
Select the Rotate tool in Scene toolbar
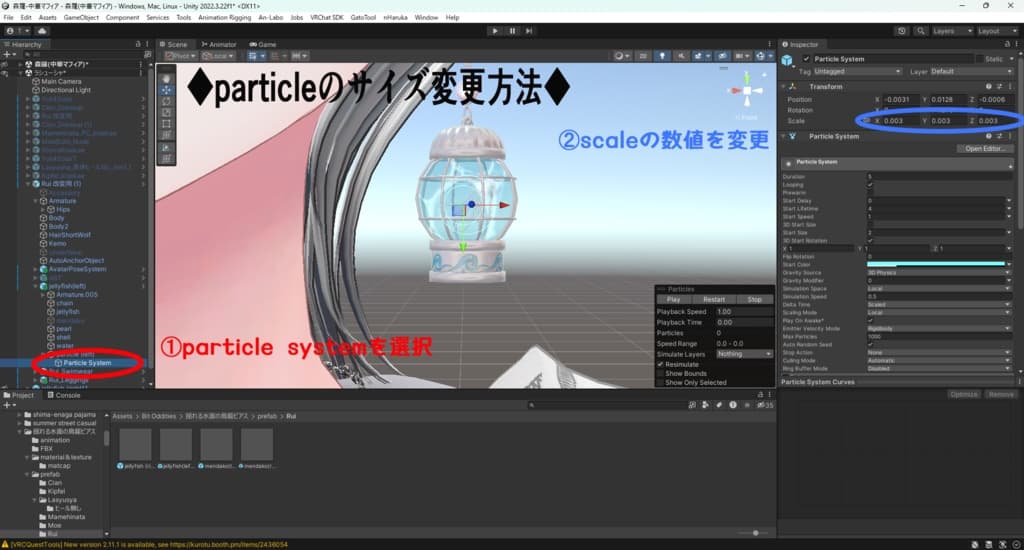pos(166,101)
